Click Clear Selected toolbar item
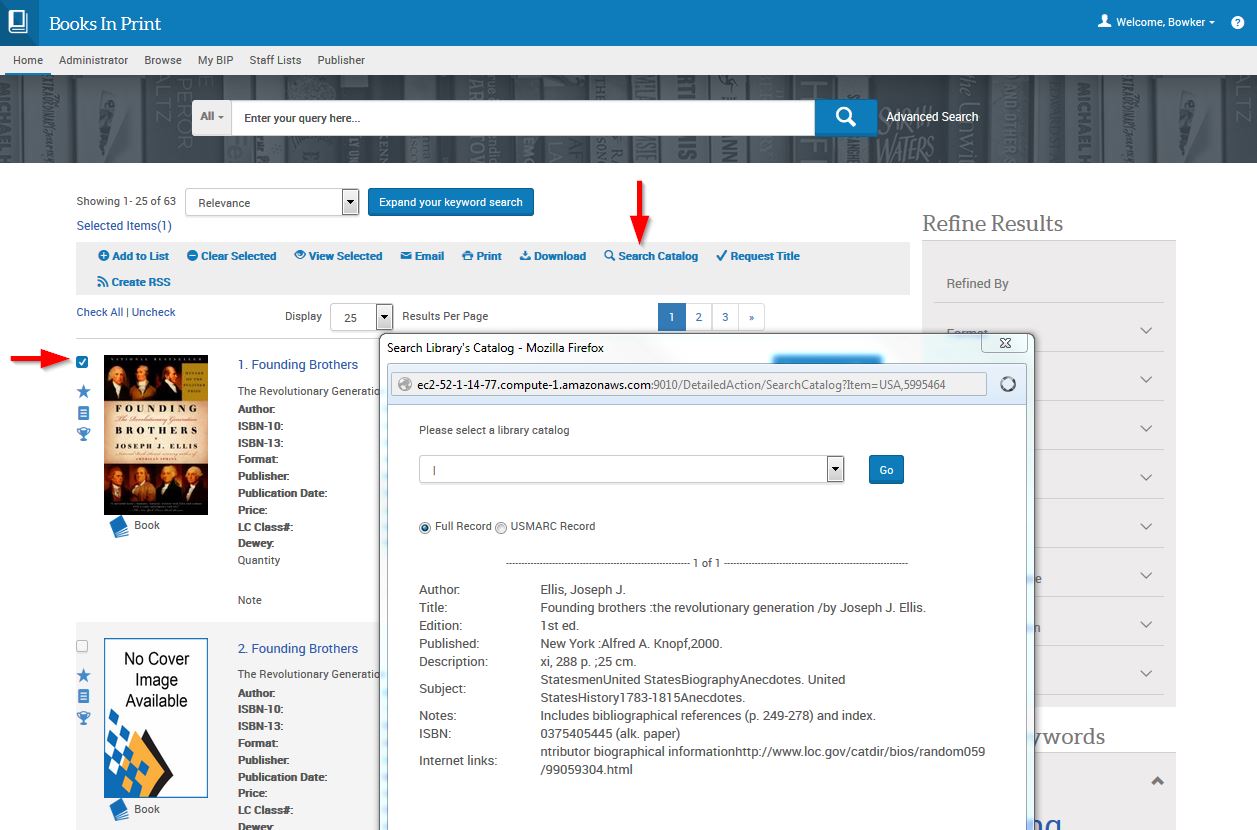The width and height of the screenshot is (1257, 830). [x=231, y=256]
